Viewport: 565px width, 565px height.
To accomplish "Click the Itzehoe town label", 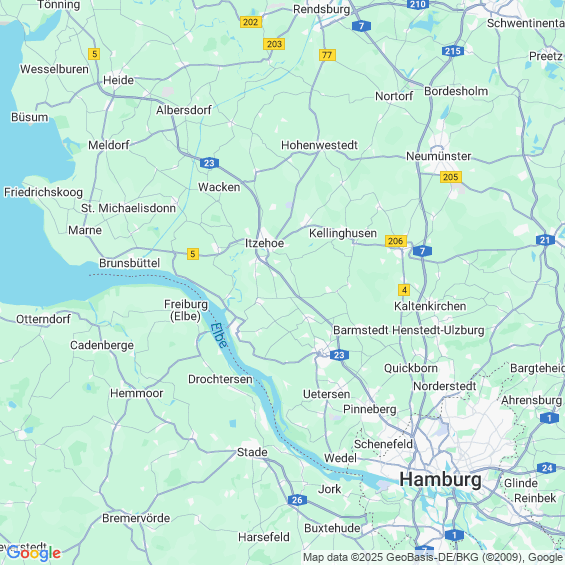I will pos(264,243).
